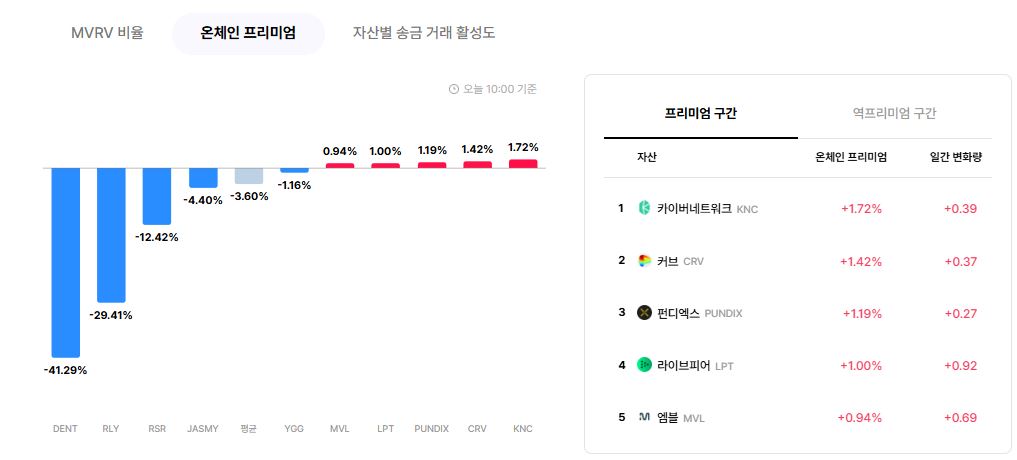Show the 프리미엄 구간 list tab
The width and height of the screenshot is (1017, 460).
point(700,114)
